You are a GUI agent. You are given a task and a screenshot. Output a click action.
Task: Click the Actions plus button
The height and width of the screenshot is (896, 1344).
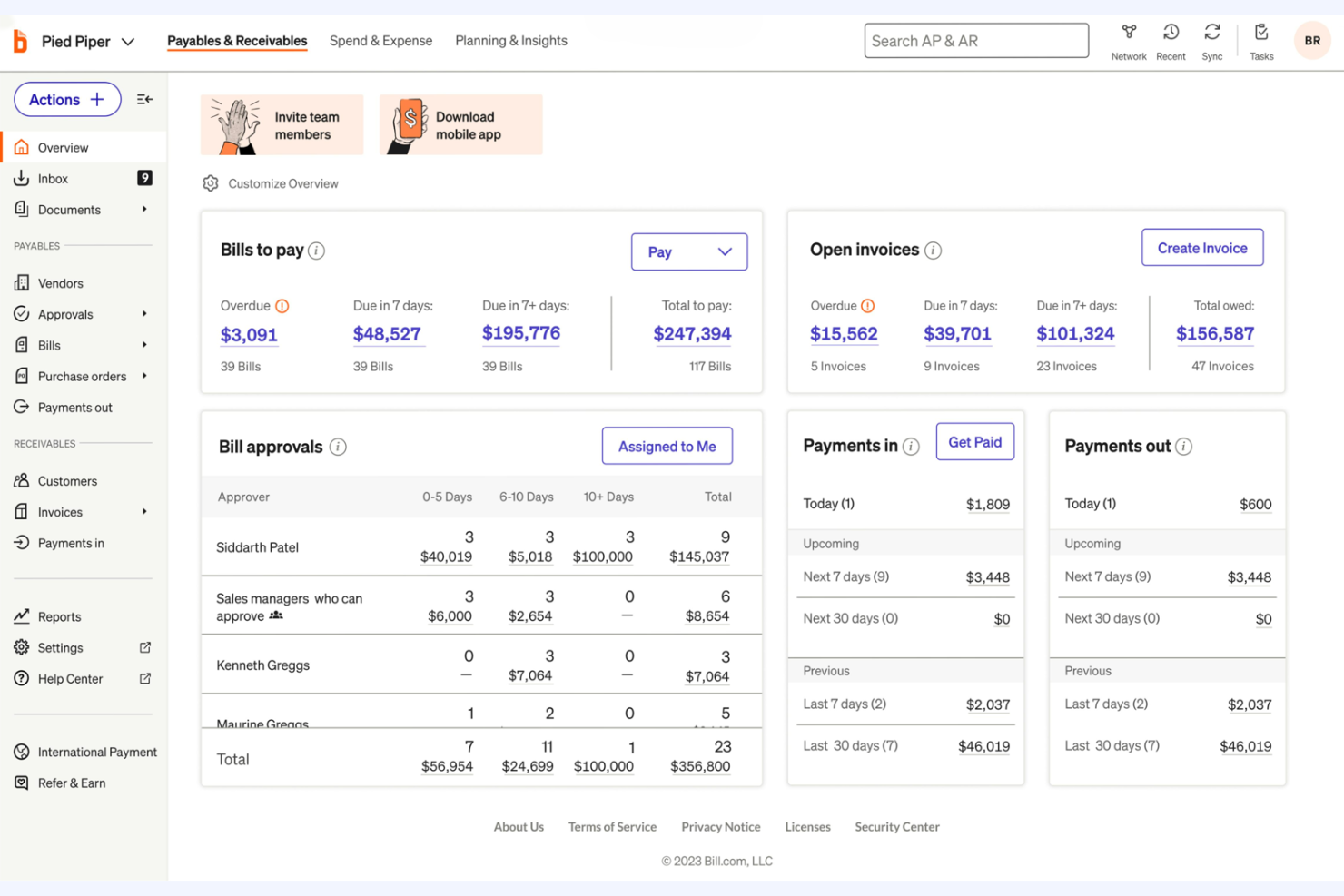pos(67,100)
